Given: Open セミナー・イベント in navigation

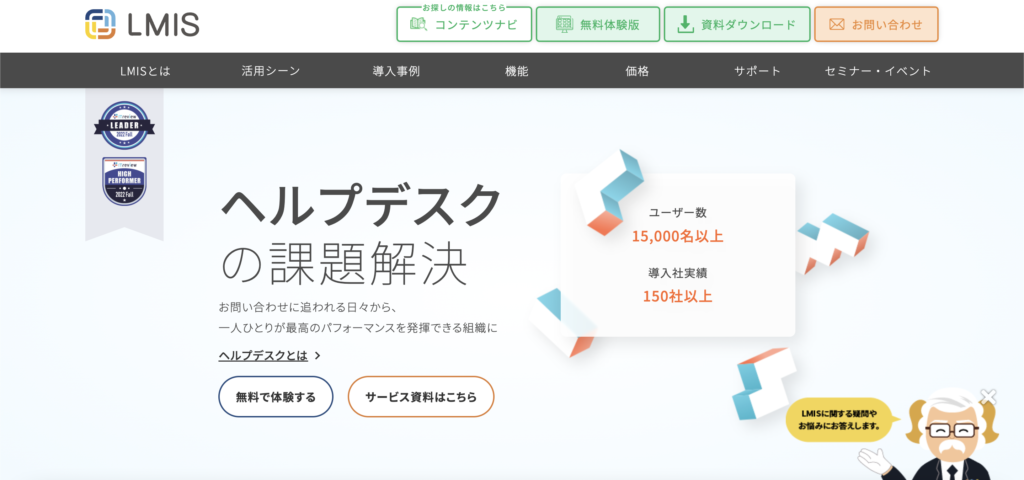Looking at the screenshot, I should click(878, 71).
